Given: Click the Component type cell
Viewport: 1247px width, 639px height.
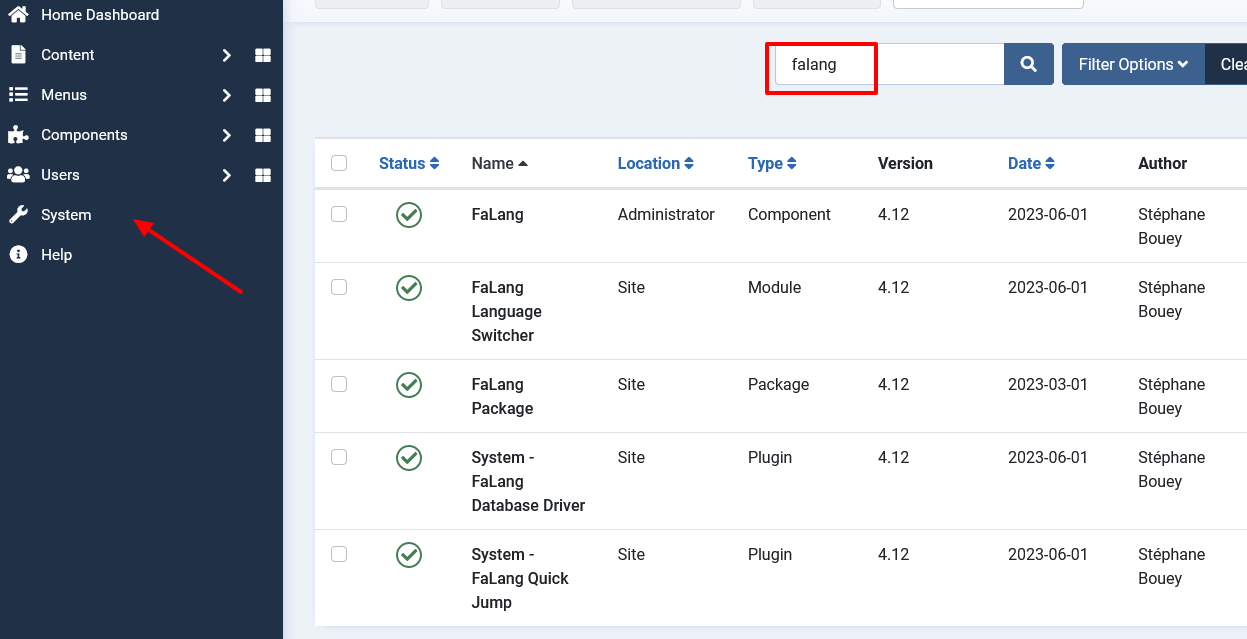Looking at the screenshot, I should pos(789,214).
